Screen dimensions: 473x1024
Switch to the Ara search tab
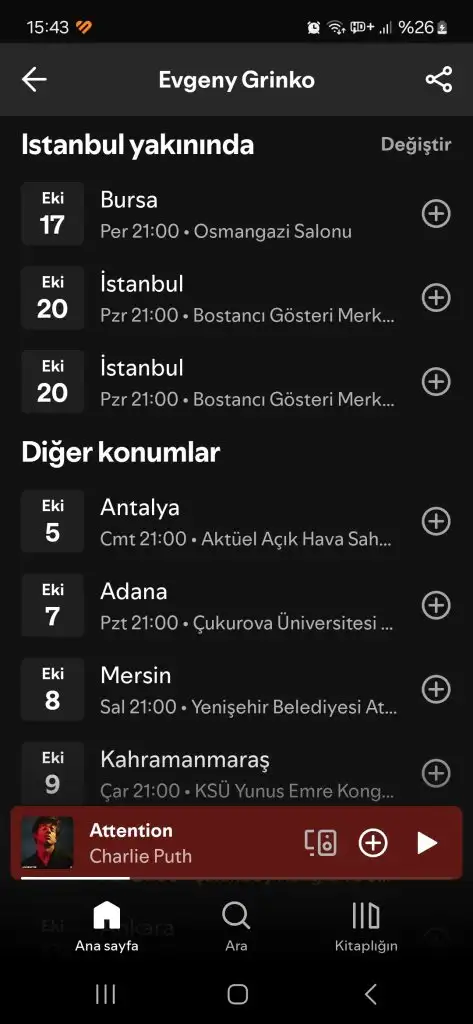[236, 926]
